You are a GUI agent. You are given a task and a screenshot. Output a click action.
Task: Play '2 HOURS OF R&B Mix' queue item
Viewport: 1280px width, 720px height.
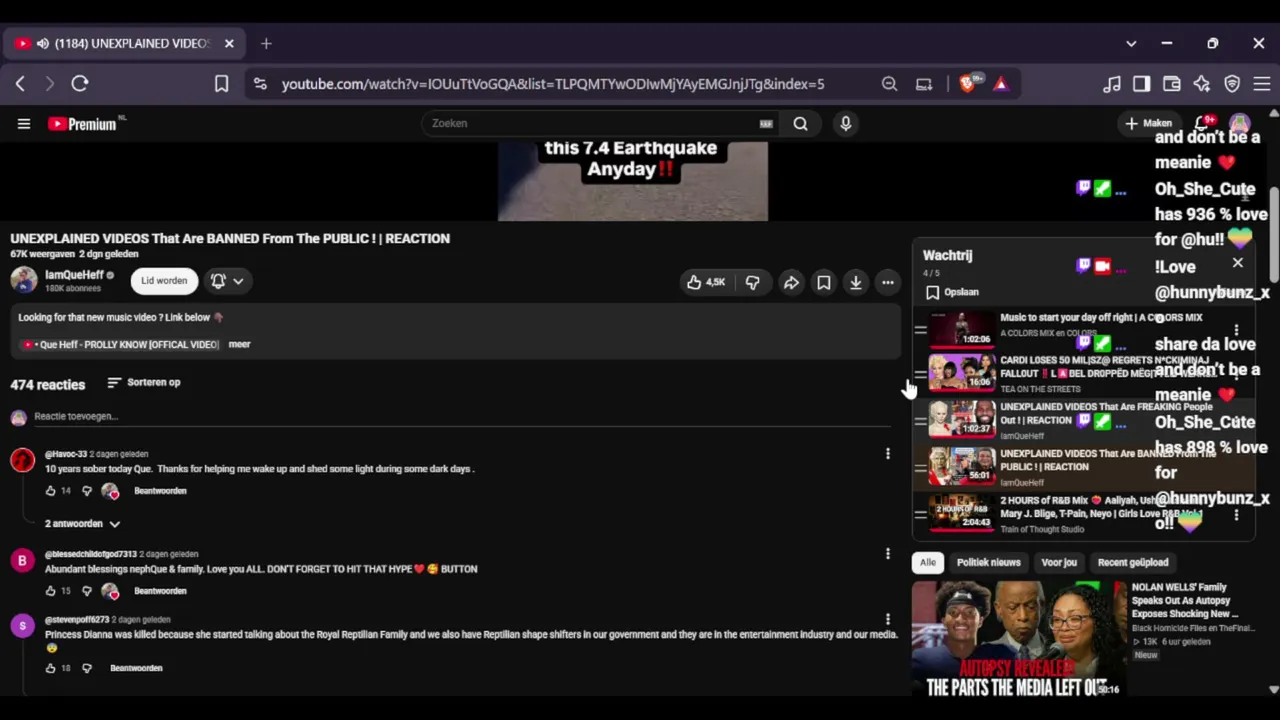tap(1082, 514)
